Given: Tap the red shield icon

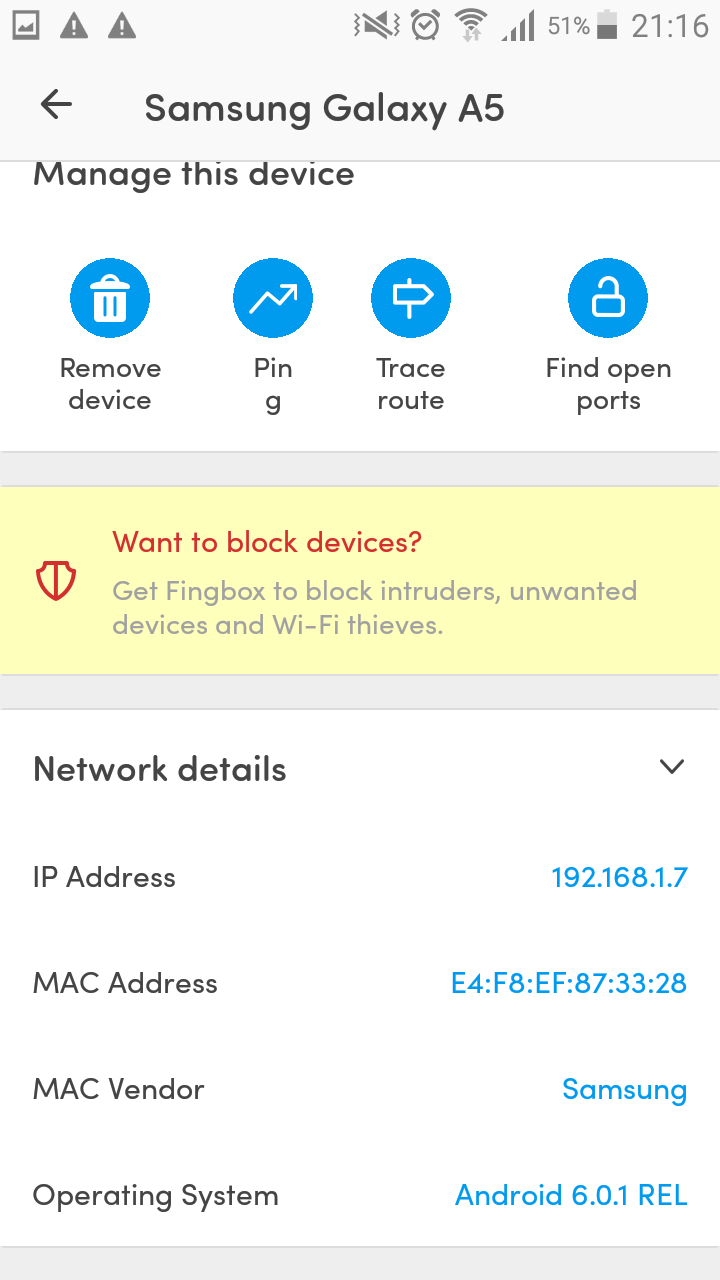Looking at the screenshot, I should 56,581.
